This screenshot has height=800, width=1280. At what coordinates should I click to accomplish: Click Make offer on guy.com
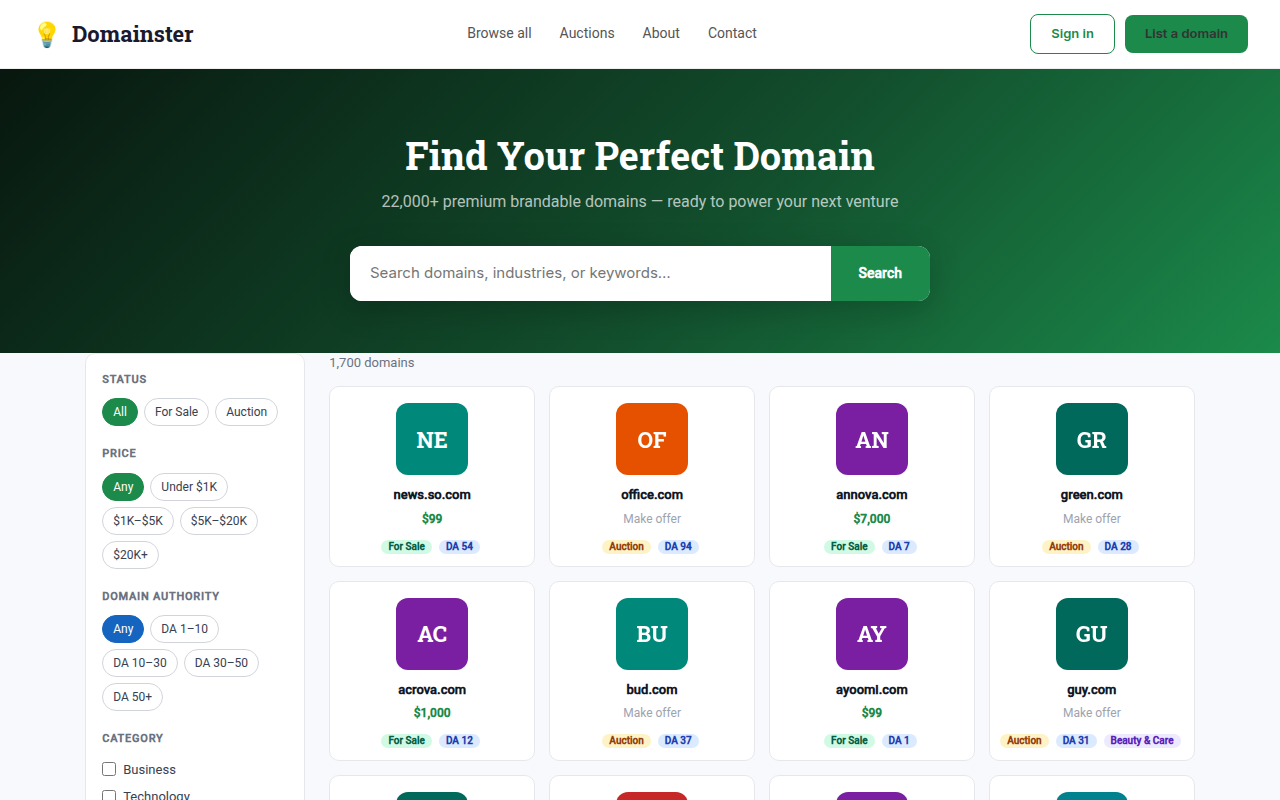(x=1092, y=713)
